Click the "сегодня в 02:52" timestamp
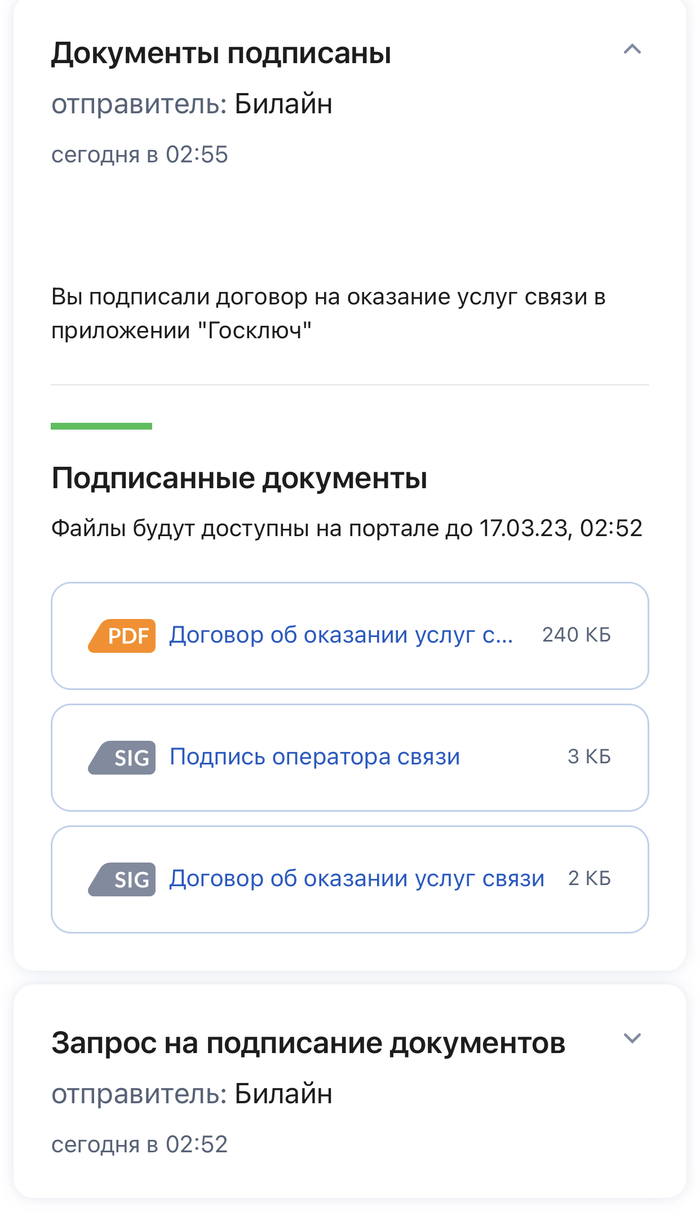Viewport: 700px width, 1216px height. click(140, 1145)
